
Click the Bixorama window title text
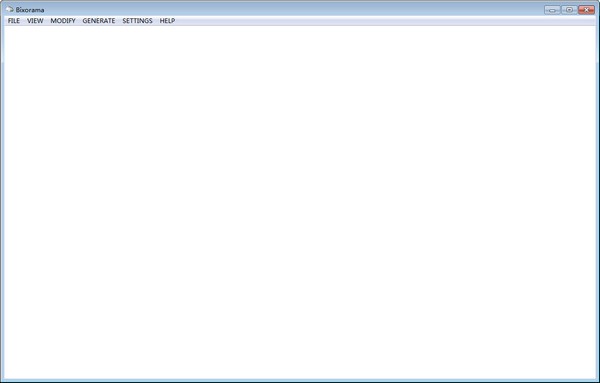(30, 10)
